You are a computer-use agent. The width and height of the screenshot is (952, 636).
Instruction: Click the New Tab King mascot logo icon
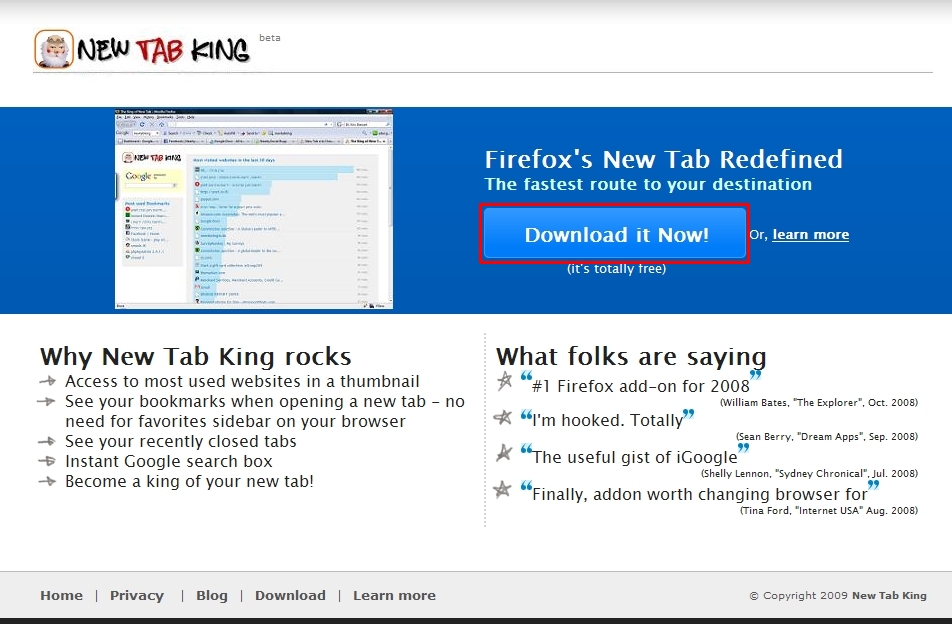[x=54, y=49]
